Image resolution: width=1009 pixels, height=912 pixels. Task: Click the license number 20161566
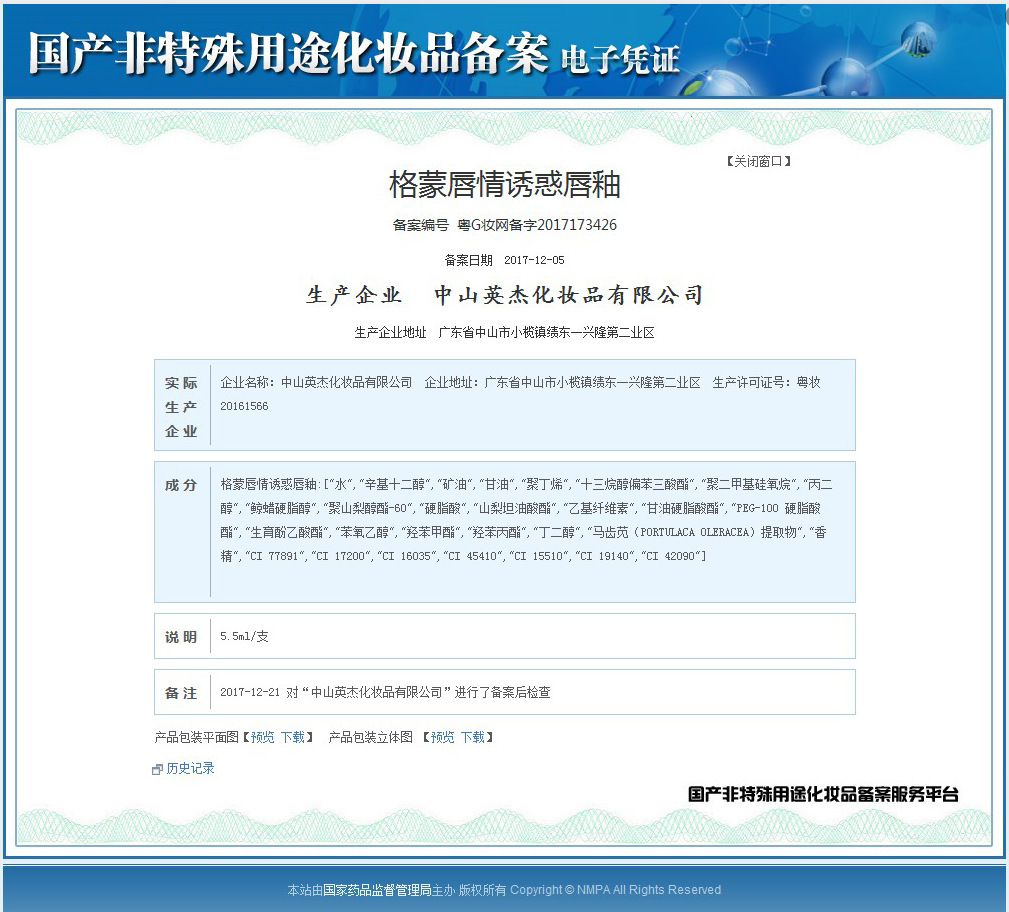(244, 406)
